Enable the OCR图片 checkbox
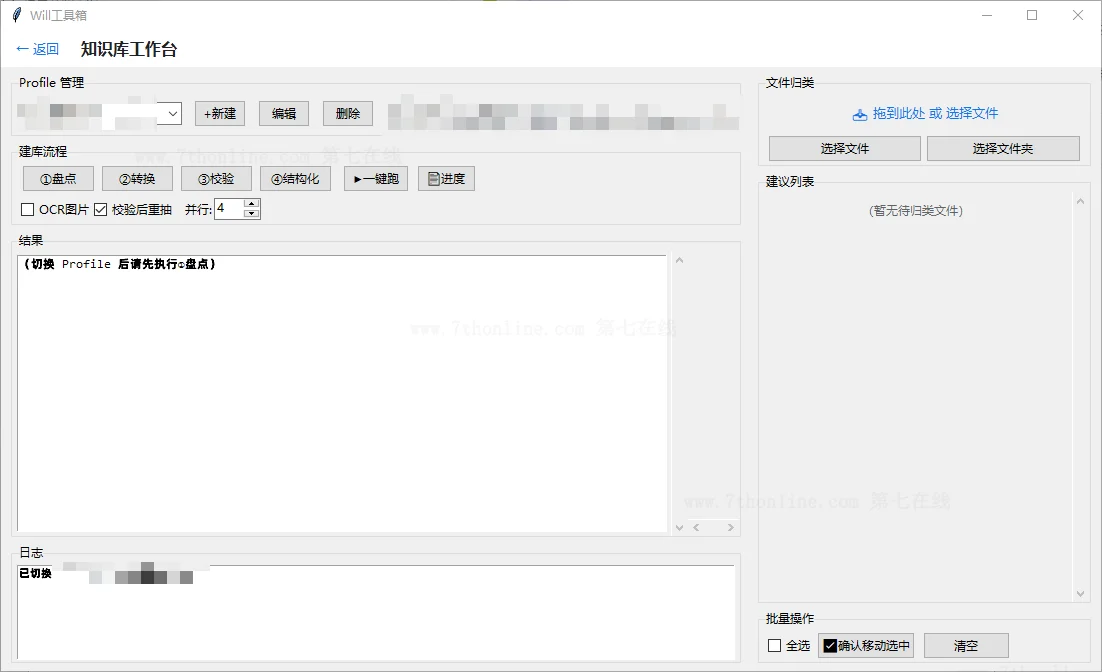 click(x=27, y=209)
